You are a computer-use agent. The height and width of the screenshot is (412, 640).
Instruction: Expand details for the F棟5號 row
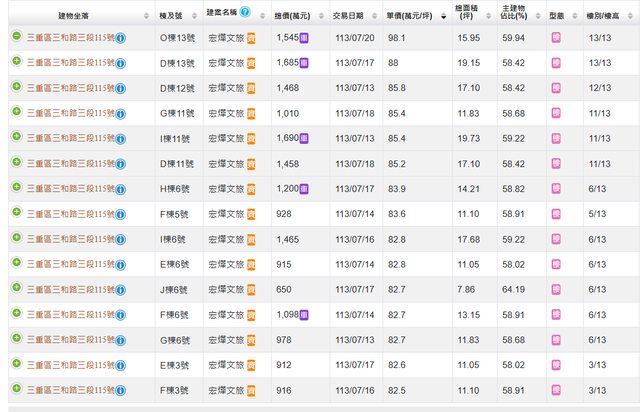(17, 212)
